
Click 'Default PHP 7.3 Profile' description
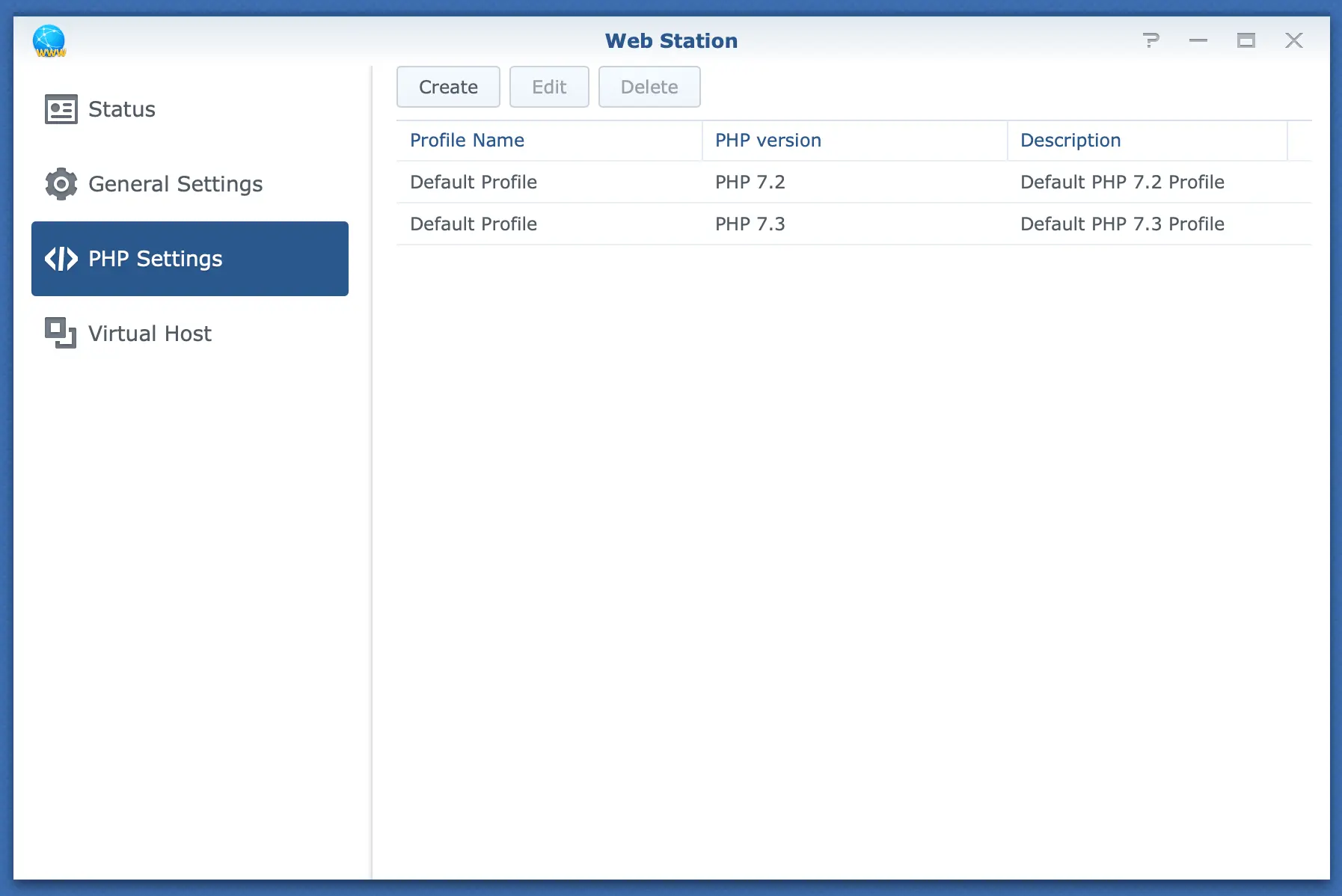point(1122,224)
